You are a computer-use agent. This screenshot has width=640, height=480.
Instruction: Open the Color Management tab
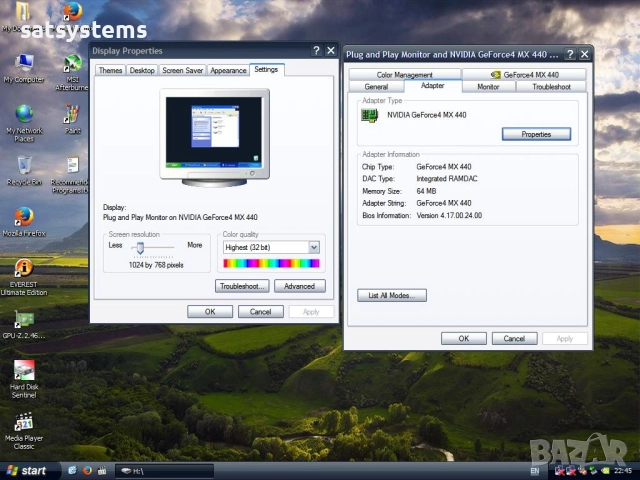click(x=404, y=75)
